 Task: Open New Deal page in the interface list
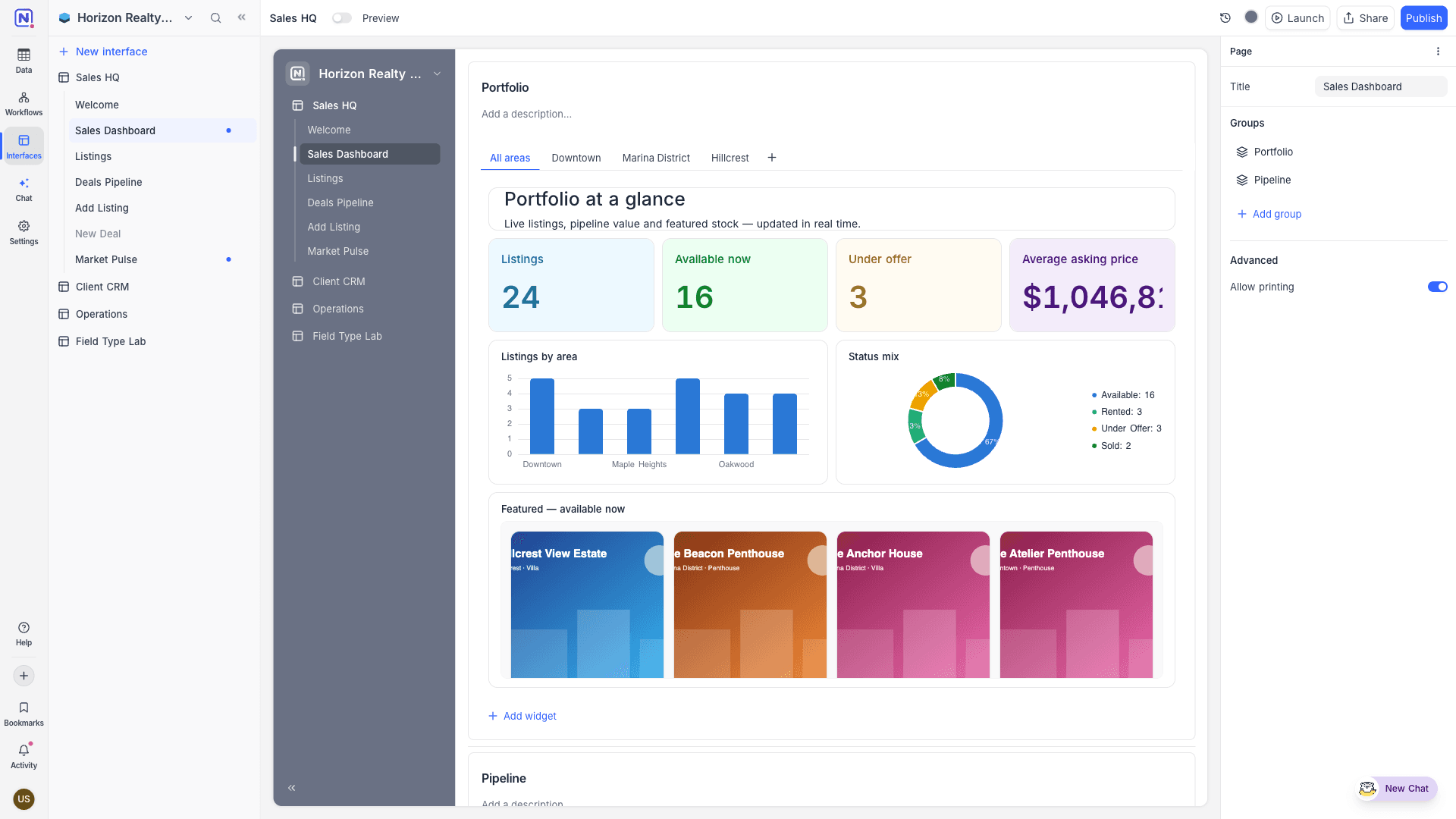162,234
